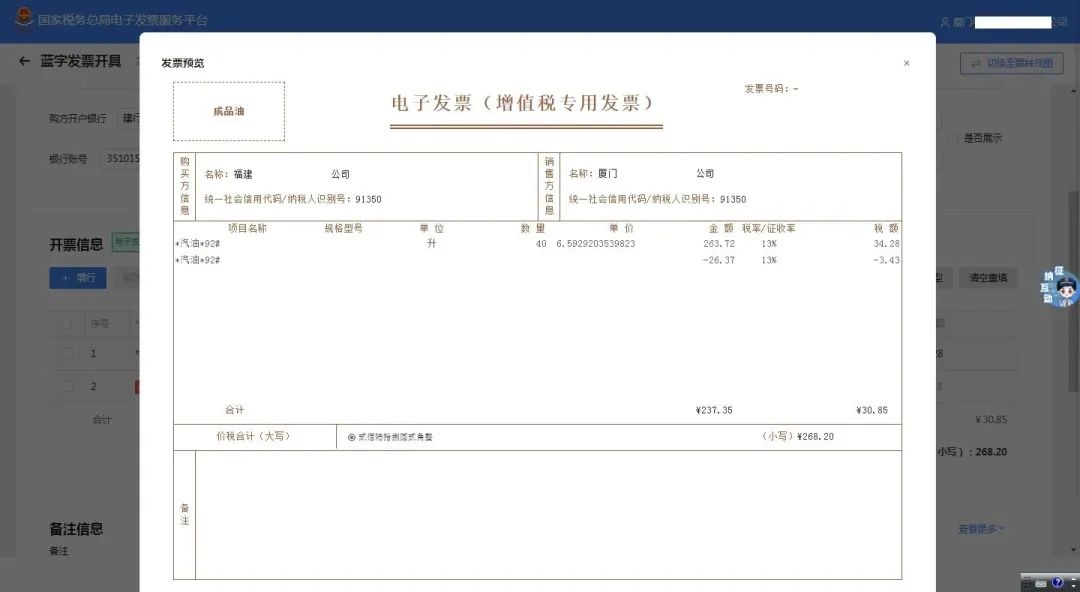Click the 备注 remarks area on invoice
Viewport: 1080px width, 592px height.
[x=548, y=515]
